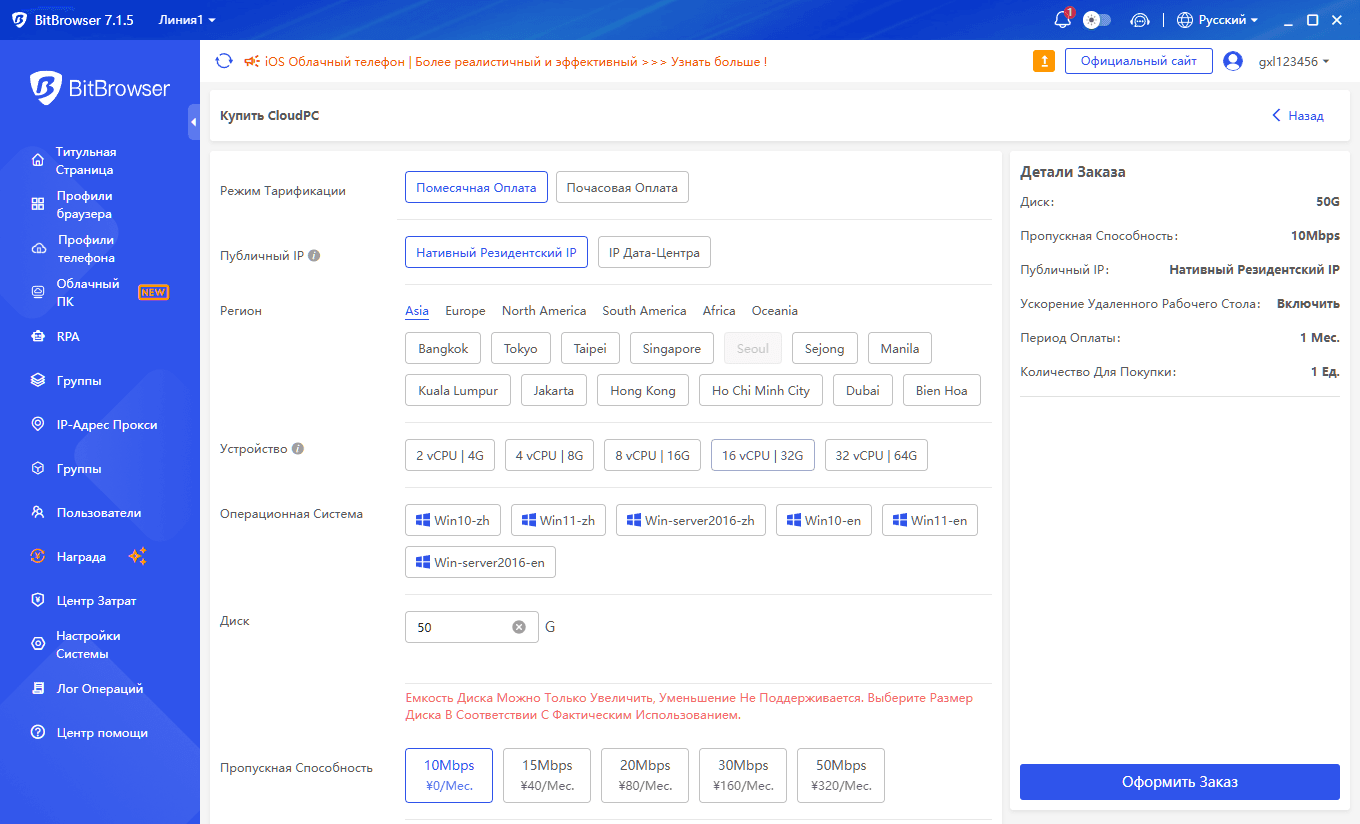Click the iOS Облачный телефон announcement link

[x=516, y=61]
